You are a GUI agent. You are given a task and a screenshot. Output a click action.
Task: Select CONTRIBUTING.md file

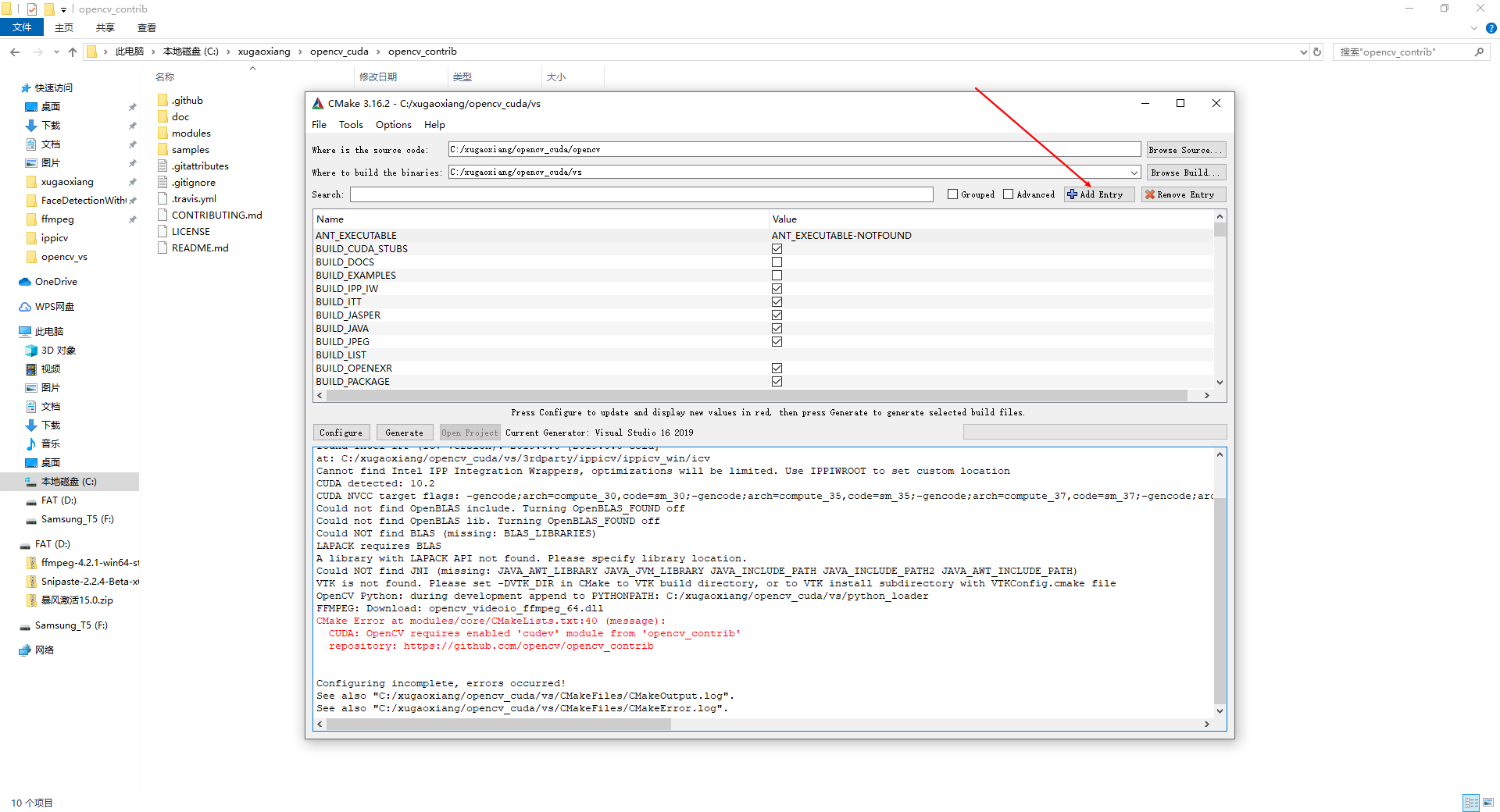216,215
